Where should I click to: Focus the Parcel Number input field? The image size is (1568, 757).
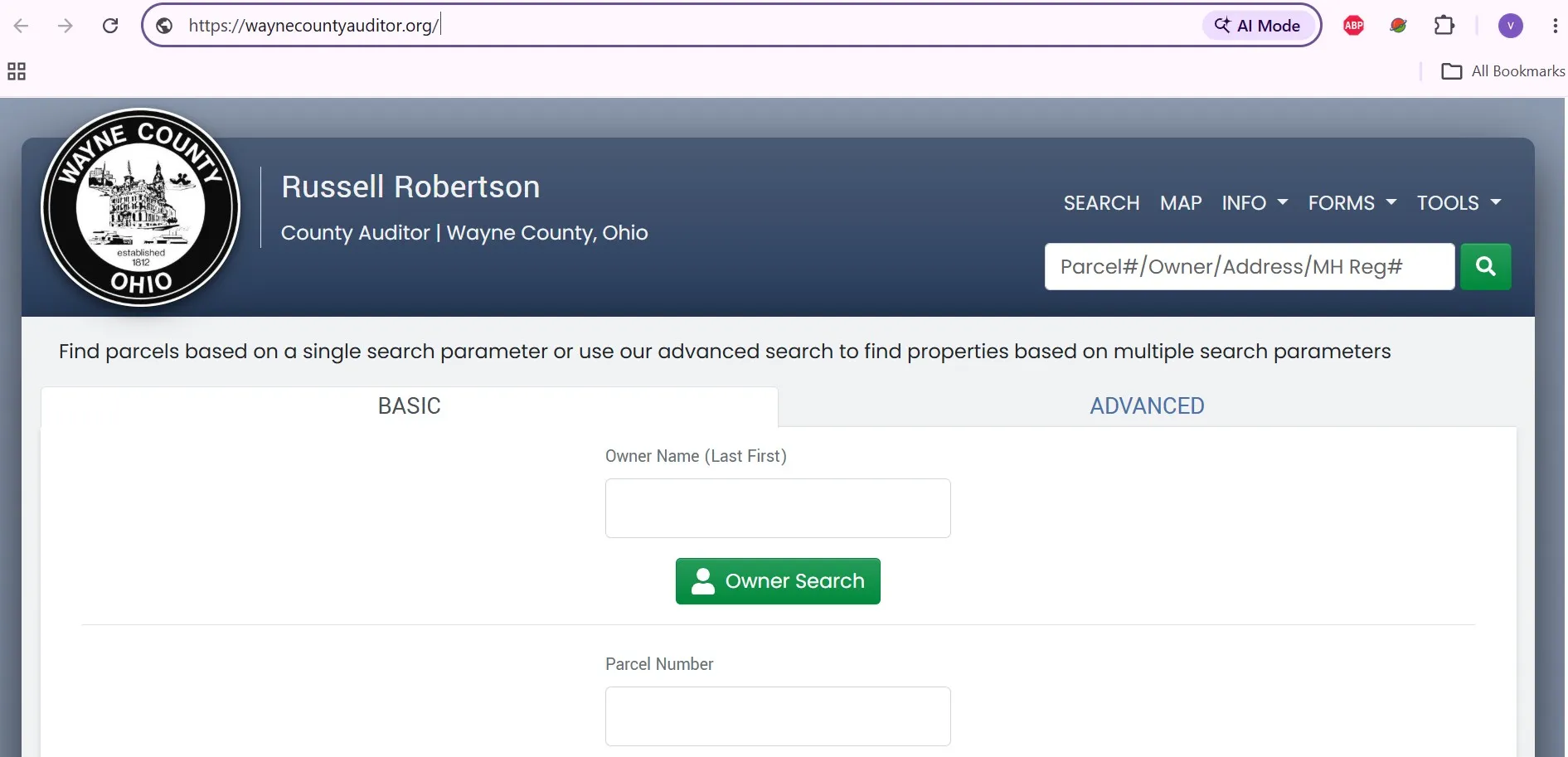pyautogui.click(x=778, y=716)
